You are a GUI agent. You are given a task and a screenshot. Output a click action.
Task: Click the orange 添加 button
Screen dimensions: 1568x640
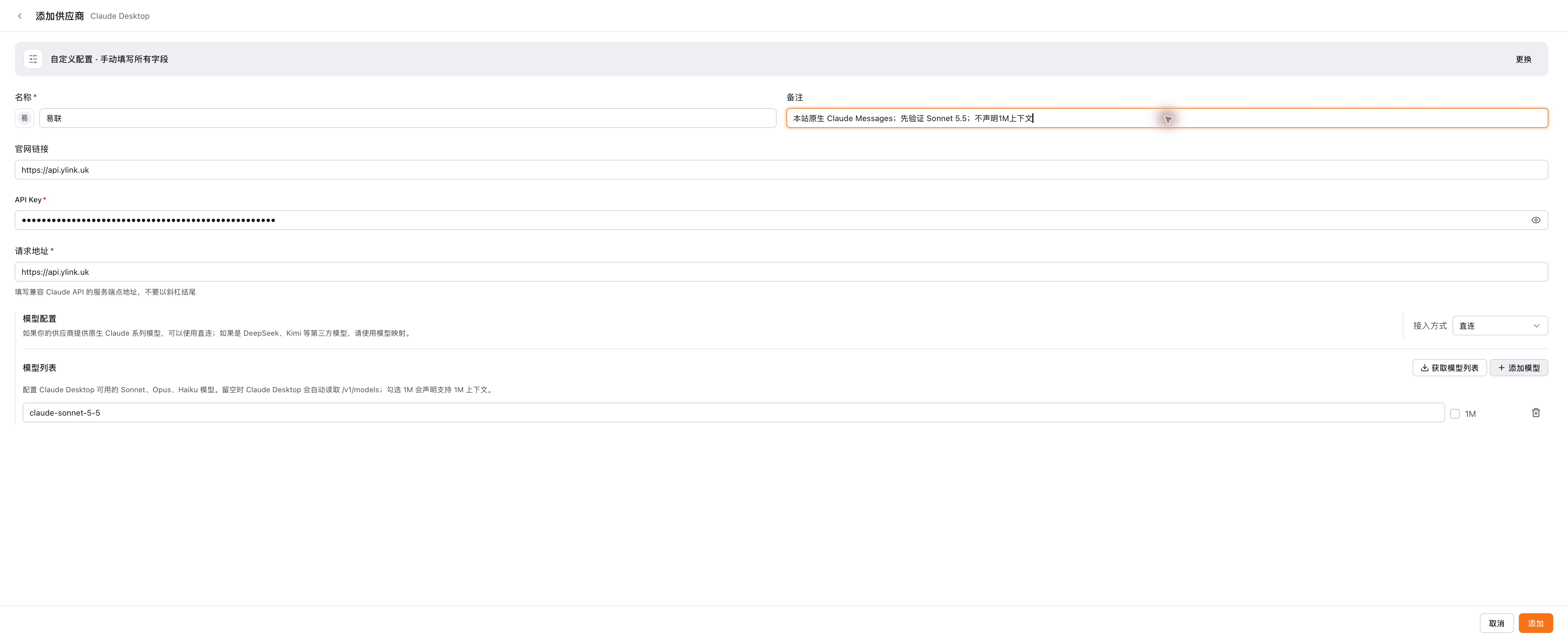1535,623
